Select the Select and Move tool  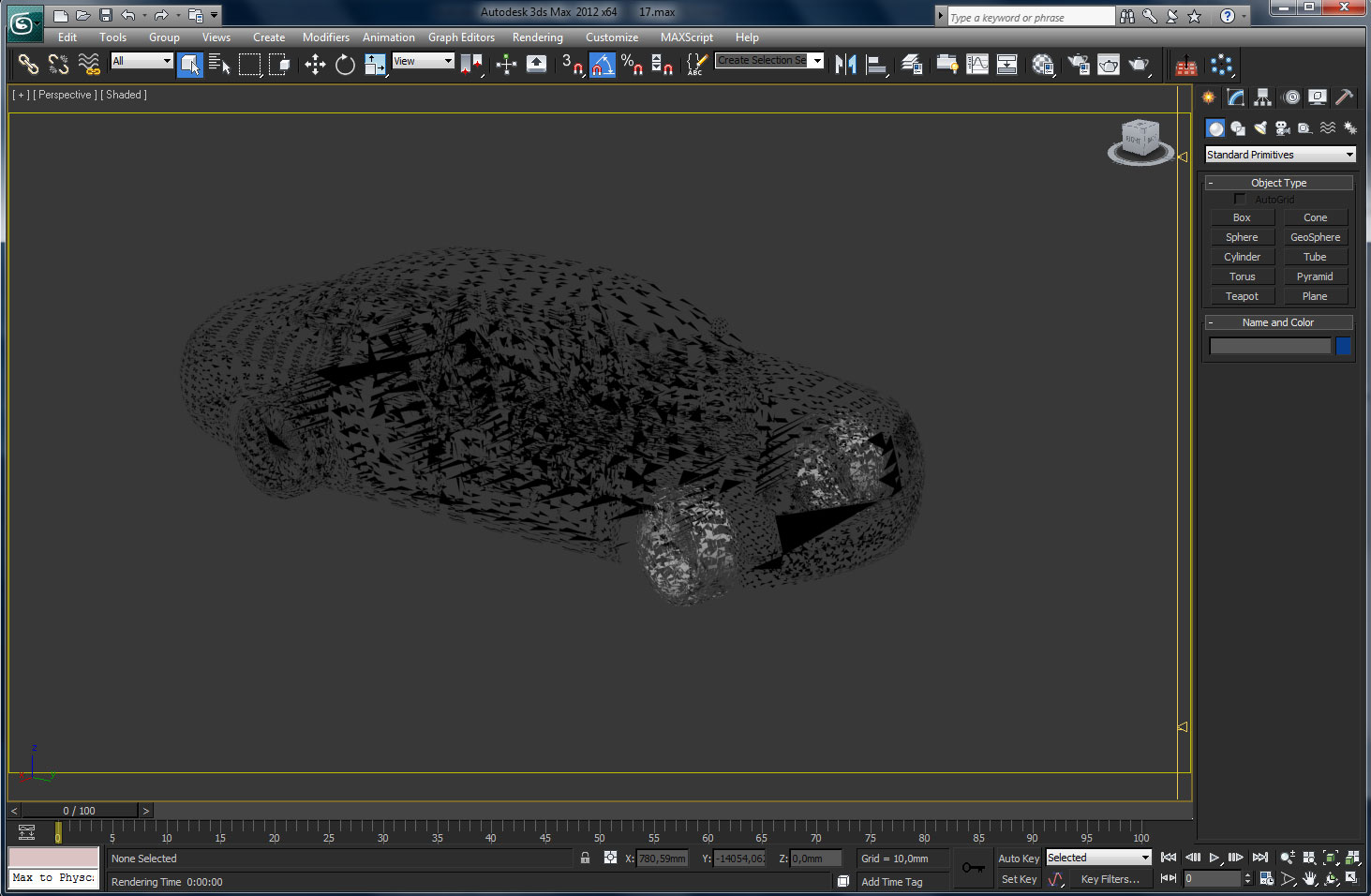(315, 64)
